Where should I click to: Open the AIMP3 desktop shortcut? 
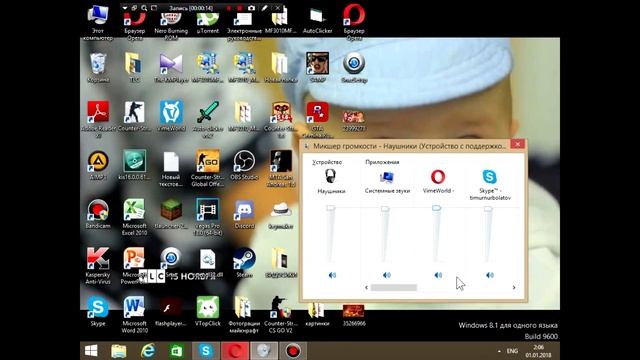[x=98, y=165]
